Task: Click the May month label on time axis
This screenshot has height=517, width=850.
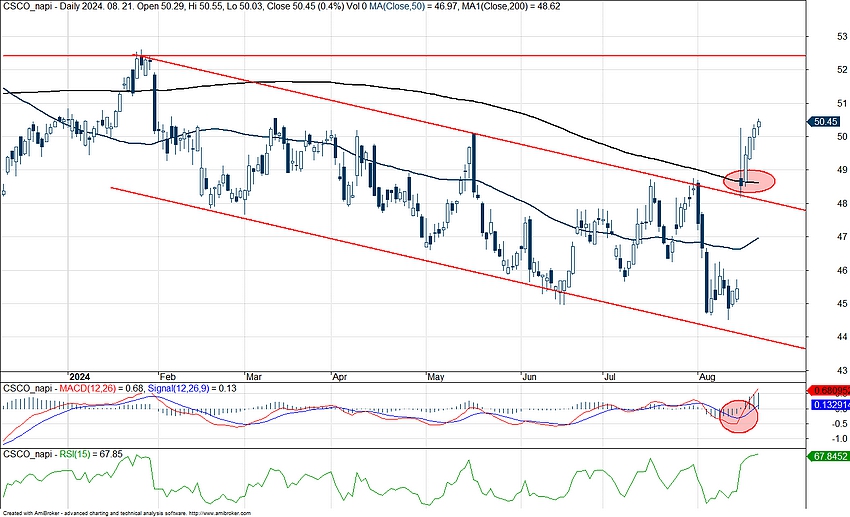Action: coord(436,377)
